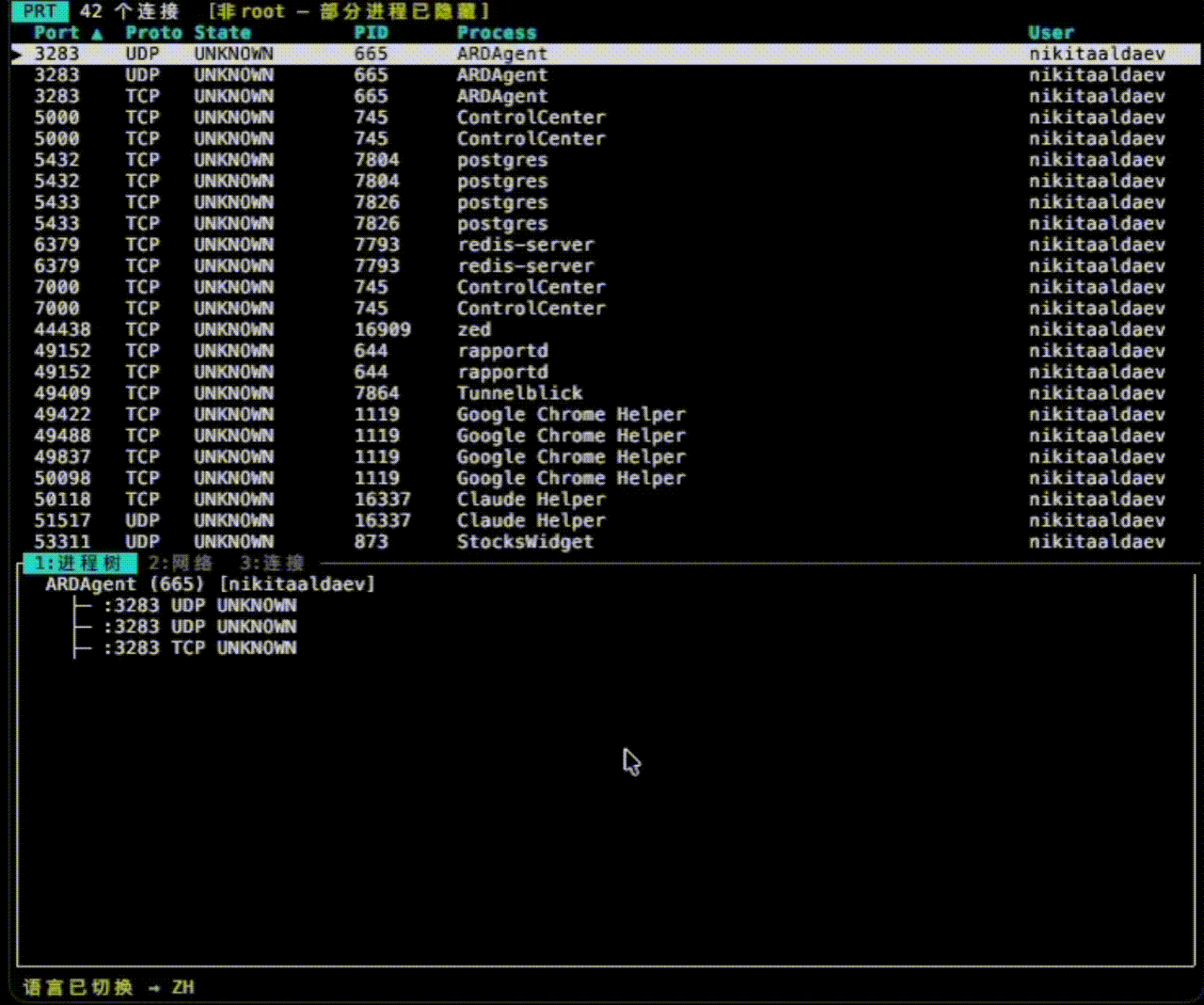This screenshot has width=1204, height=1005.
Task: Click port 53311 in the table
Action: 62,542
